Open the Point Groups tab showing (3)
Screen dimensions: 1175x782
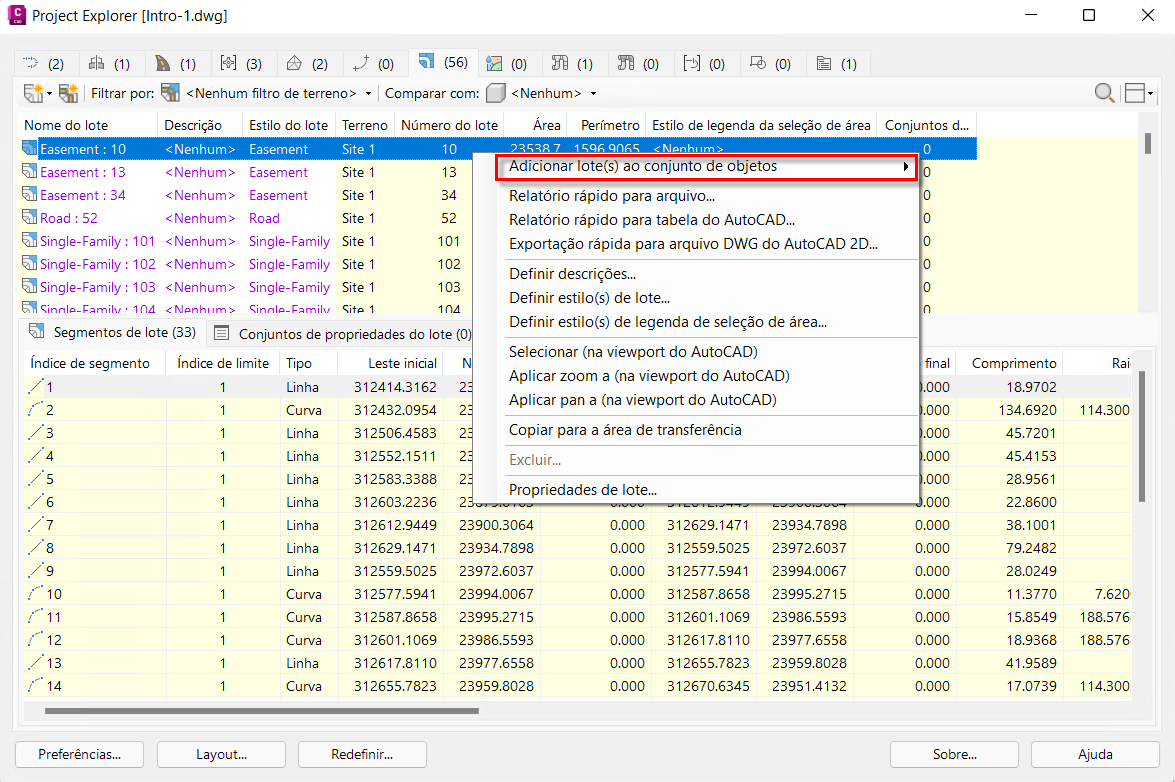240,63
